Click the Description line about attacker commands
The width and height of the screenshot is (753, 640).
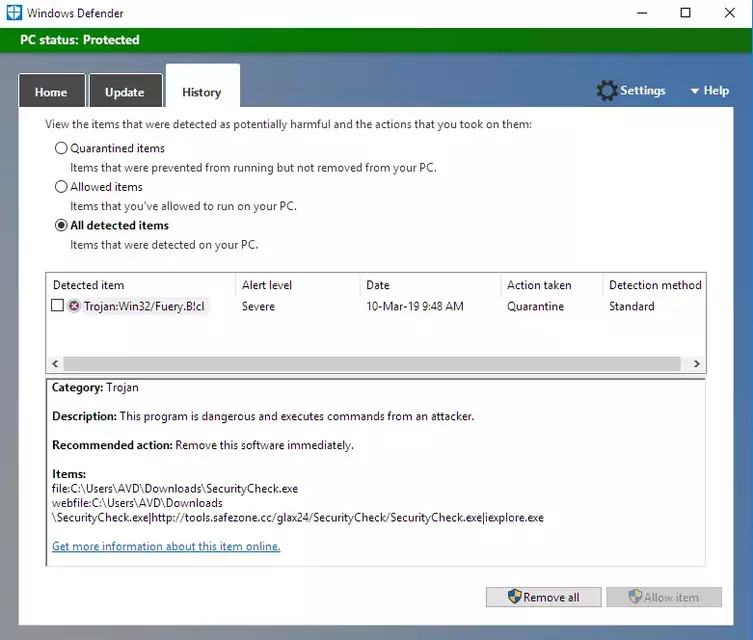pos(263,416)
